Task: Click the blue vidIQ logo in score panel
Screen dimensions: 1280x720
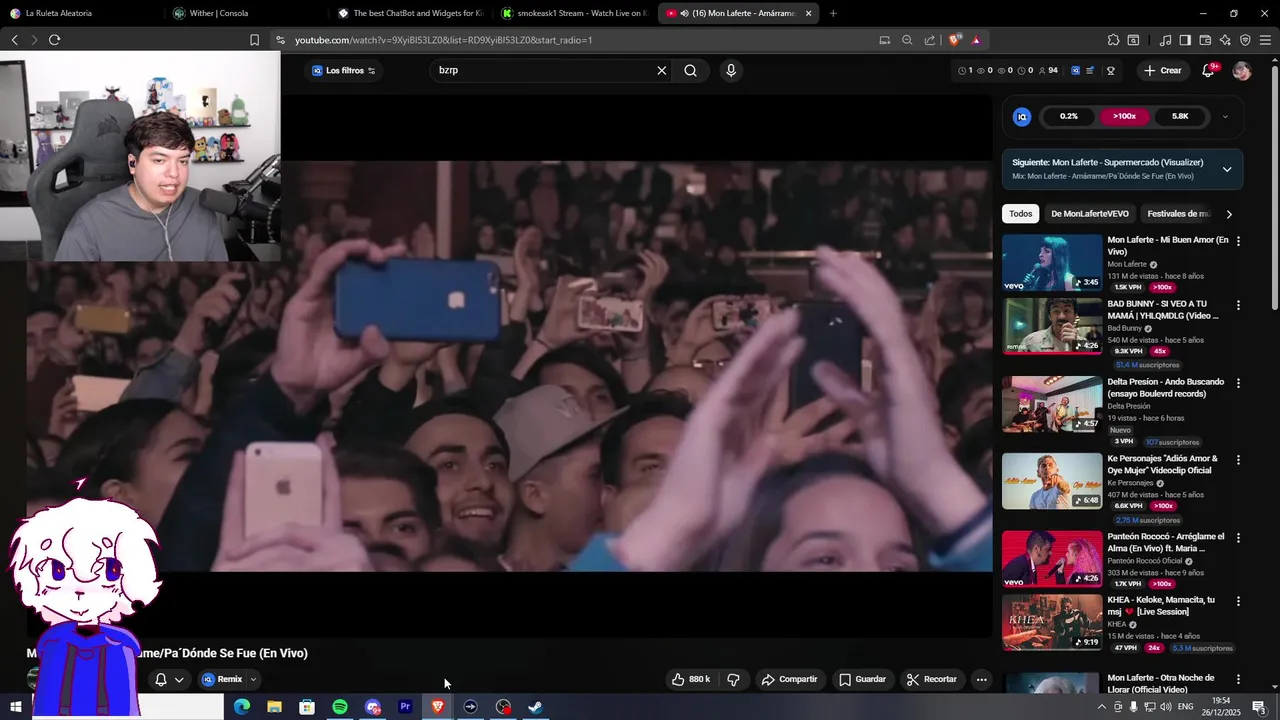Action: (1022, 116)
